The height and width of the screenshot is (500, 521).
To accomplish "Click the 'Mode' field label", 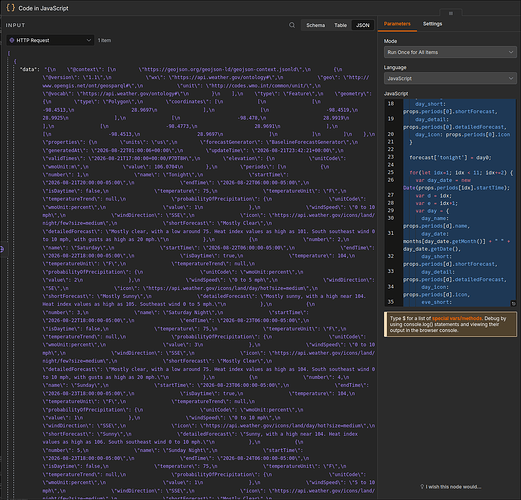I will click(390, 41).
